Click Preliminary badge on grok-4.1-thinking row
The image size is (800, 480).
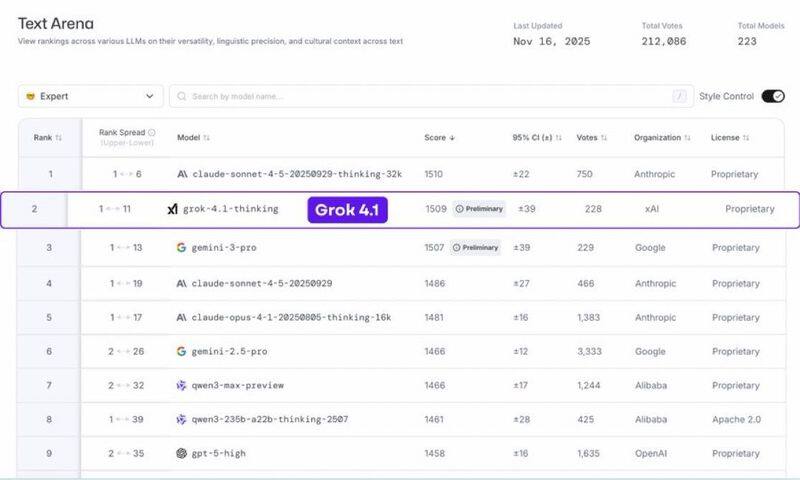[479, 209]
